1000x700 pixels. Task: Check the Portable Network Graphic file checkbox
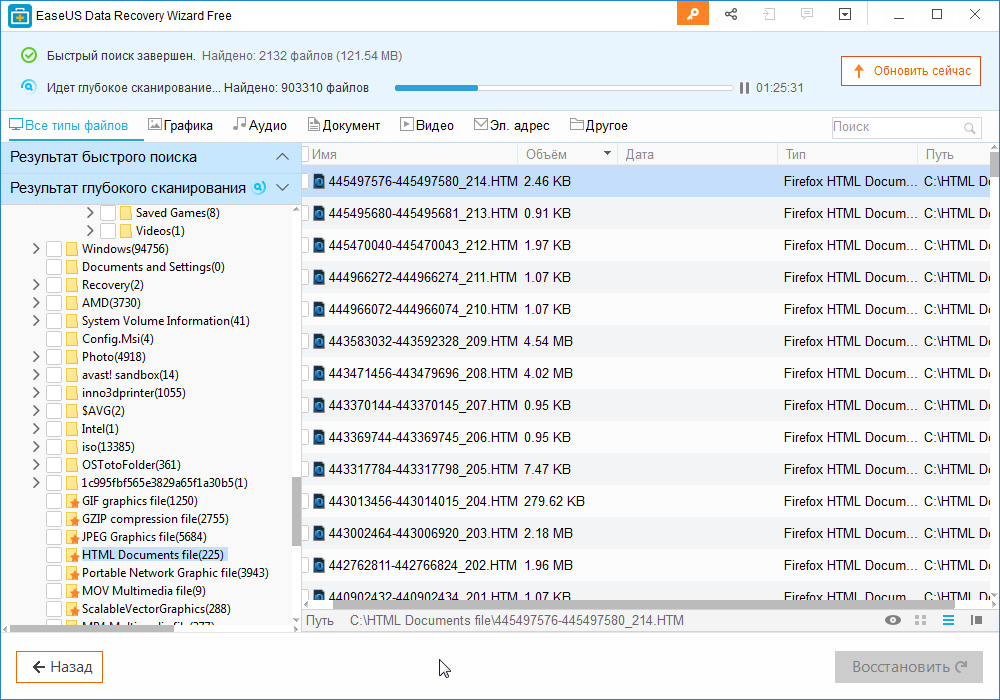point(54,573)
